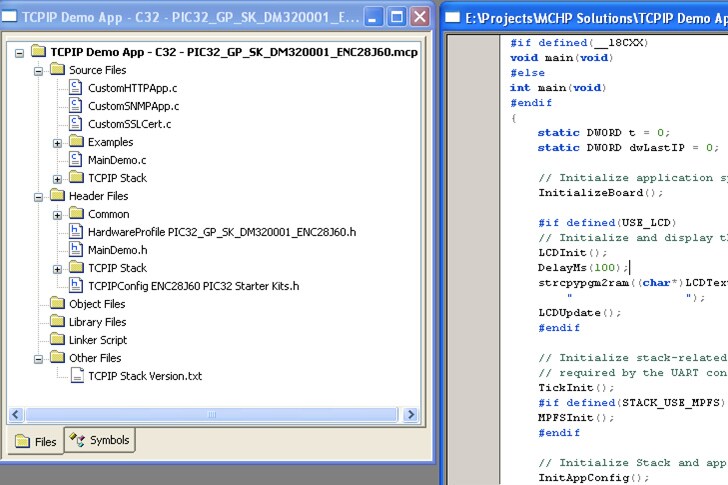This screenshot has height=485, width=728.
Task: Select Object Files label
Action: click(x=97, y=304)
